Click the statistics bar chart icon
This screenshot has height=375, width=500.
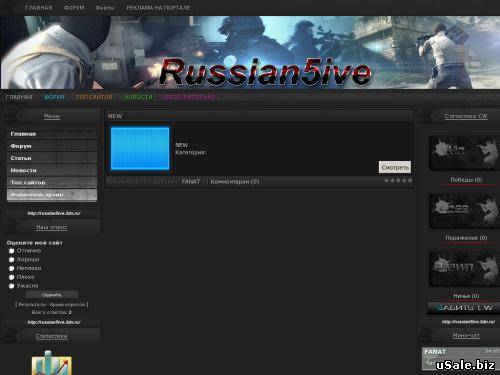(52, 363)
